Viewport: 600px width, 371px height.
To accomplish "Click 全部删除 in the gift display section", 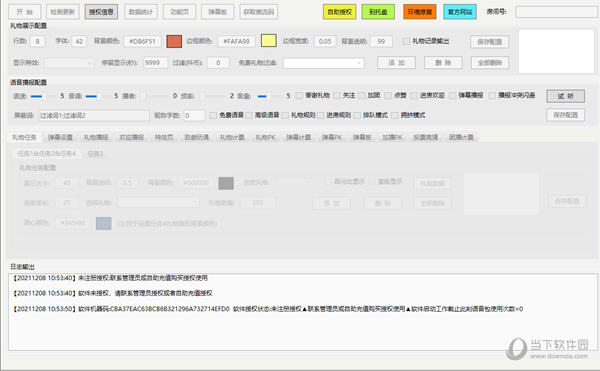I will point(489,62).
